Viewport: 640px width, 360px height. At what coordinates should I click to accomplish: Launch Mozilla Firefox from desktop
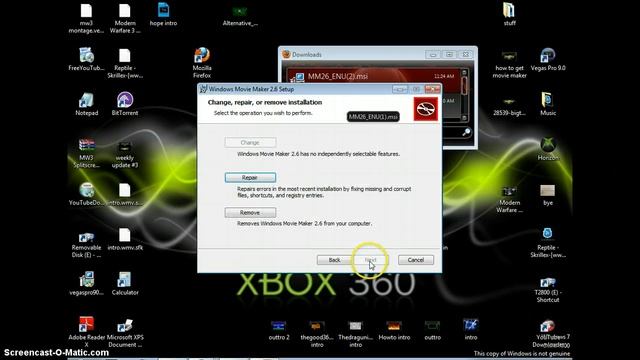[202, 55]
